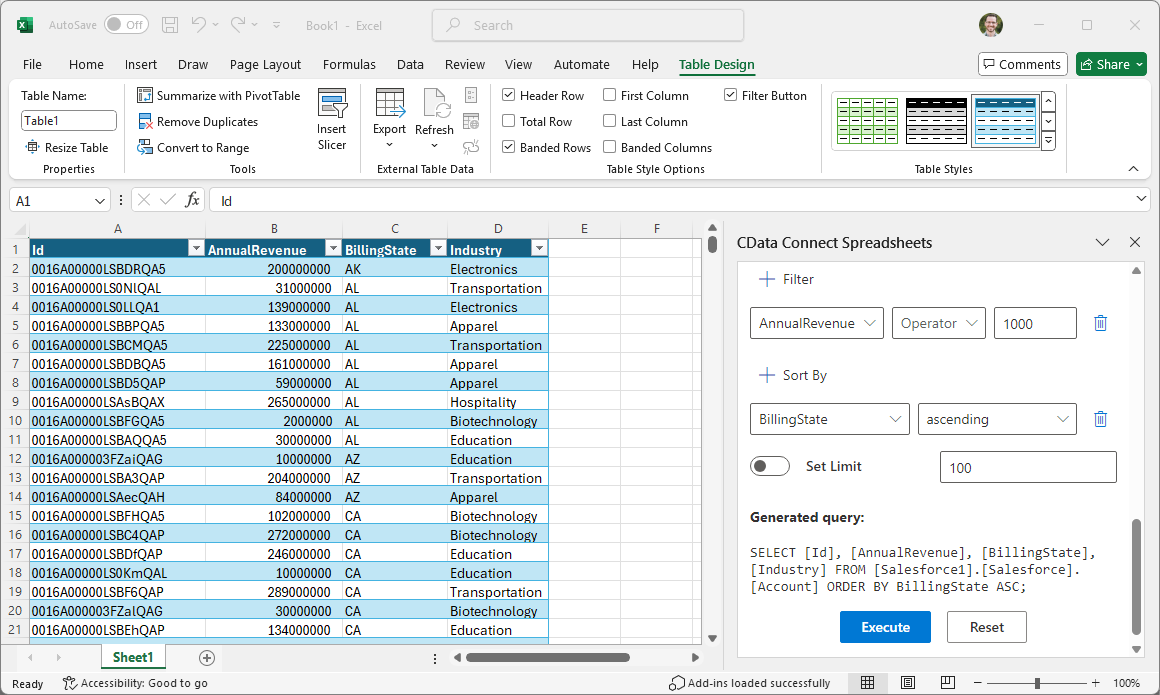
Task: Expand the ascending sort order dropdown
Action: point(996,419)
